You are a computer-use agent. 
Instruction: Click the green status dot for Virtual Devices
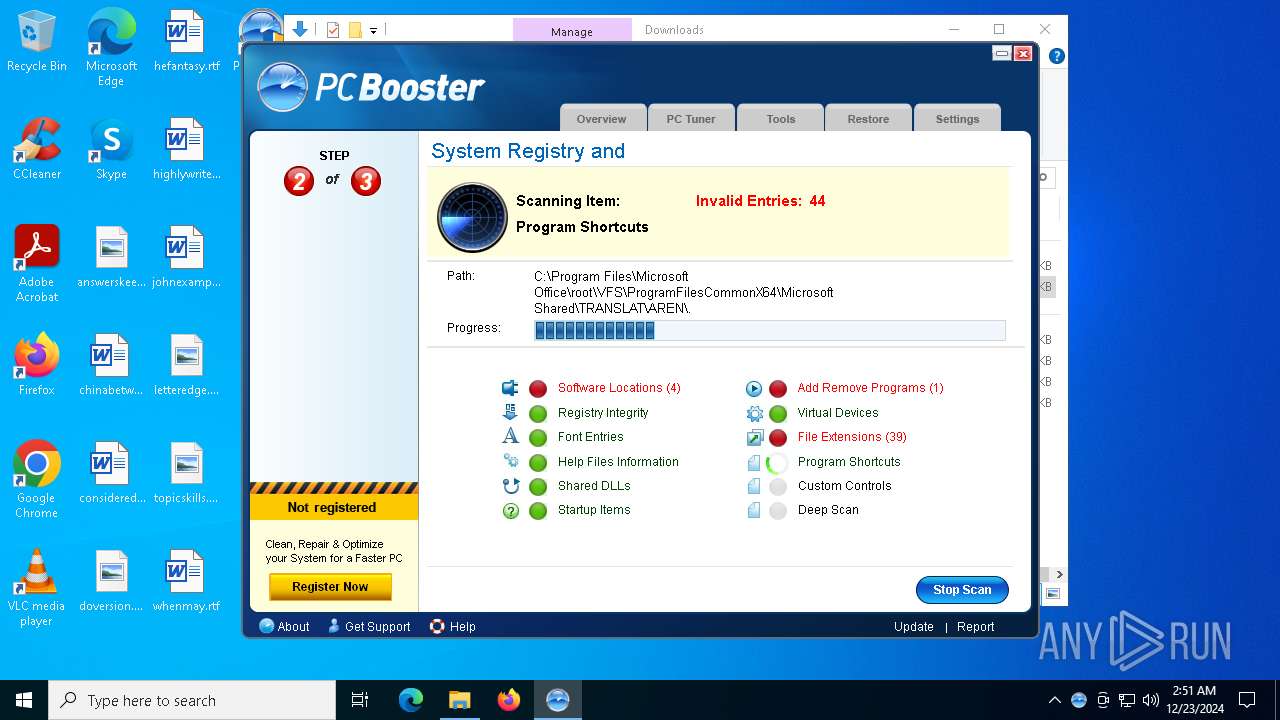click(x=778, y=413)
